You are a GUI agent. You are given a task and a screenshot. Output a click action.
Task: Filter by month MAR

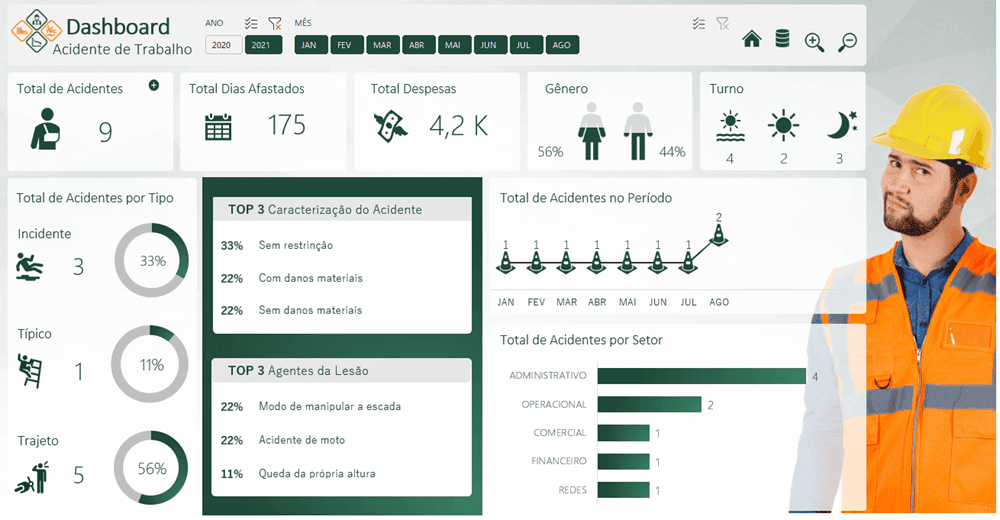pos(382,45)
